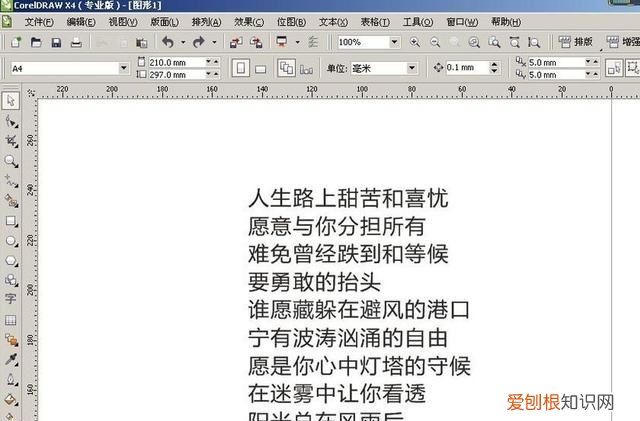Expand the undo history dropdown arrow
Viewport: 640px width, 421px height.
[x=183, y=42]
